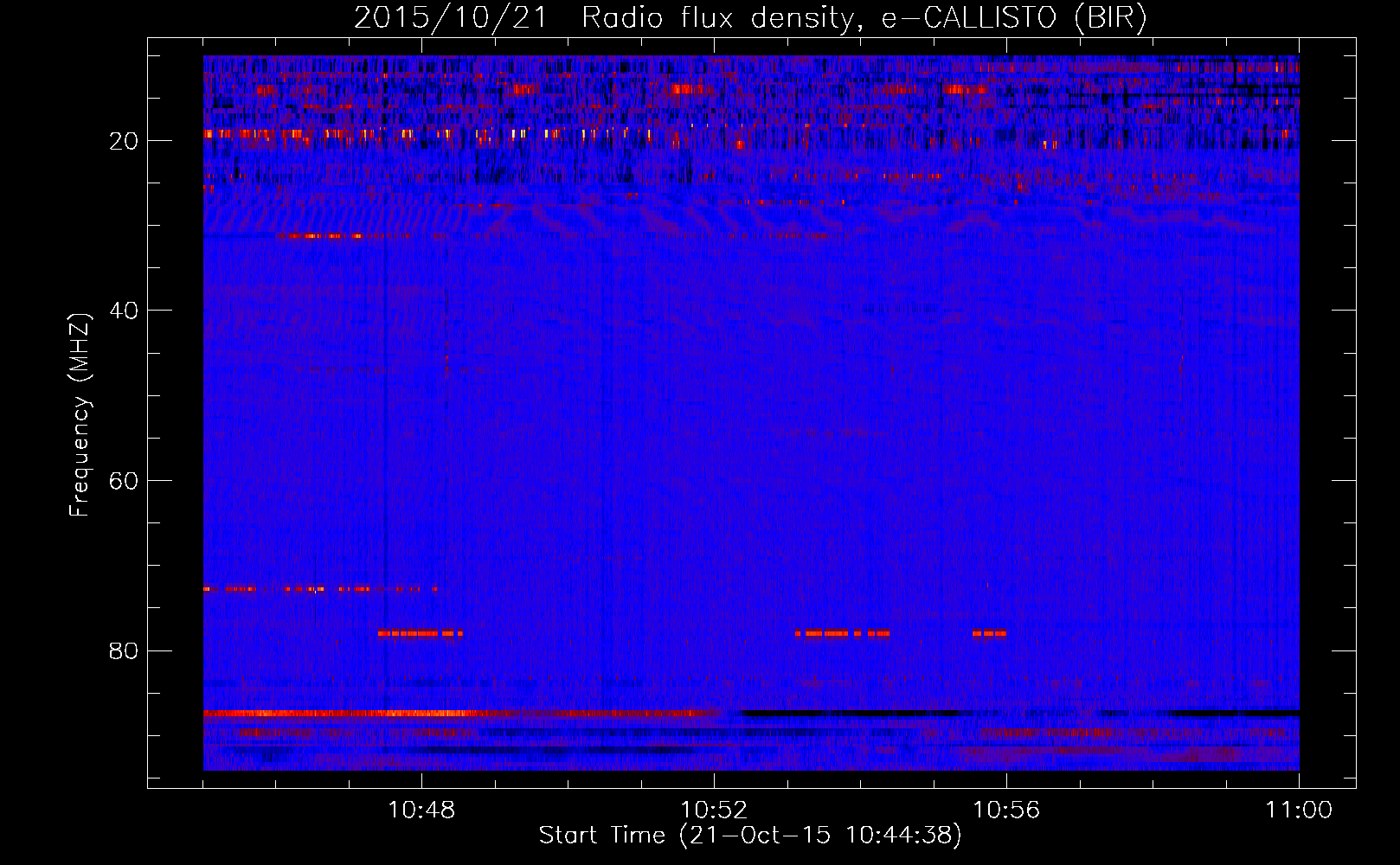1400x865 pixels.
Task: Click the 20 frequency tick label
Action: click(x=125, y=141)
